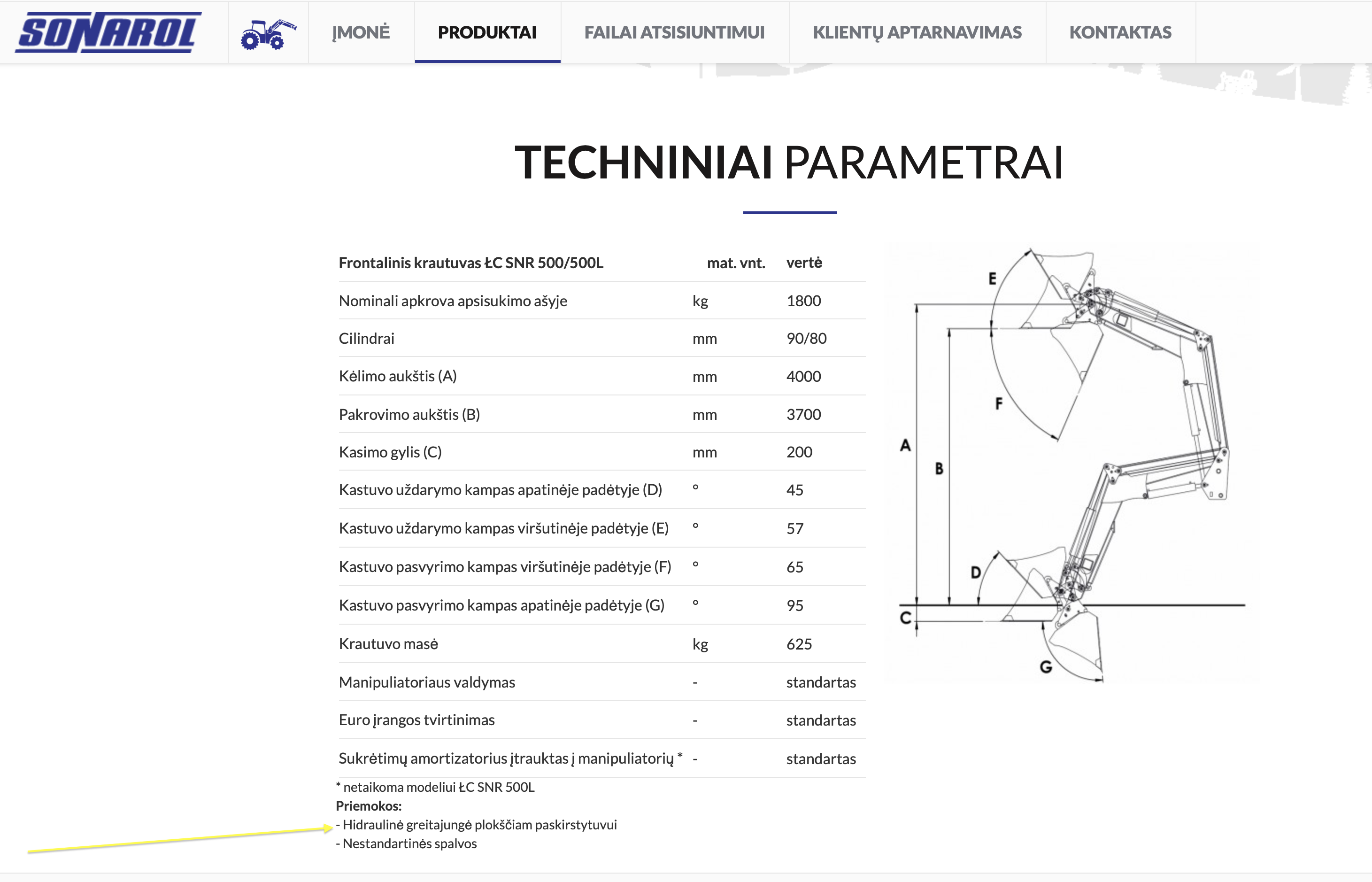
Task: Click the G angle label in diagram
Action: [1046, 666]
